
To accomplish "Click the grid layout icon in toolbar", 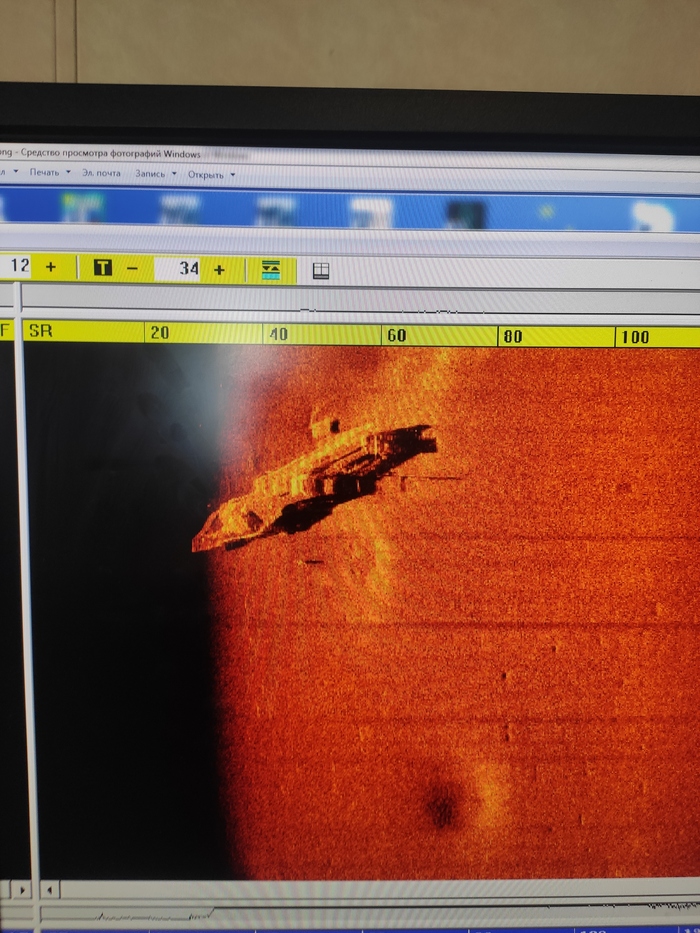I will click(321, 271).
